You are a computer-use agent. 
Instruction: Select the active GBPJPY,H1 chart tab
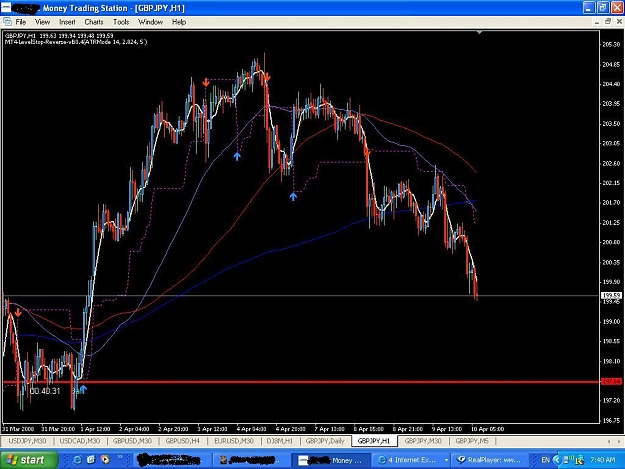[374, 441]
